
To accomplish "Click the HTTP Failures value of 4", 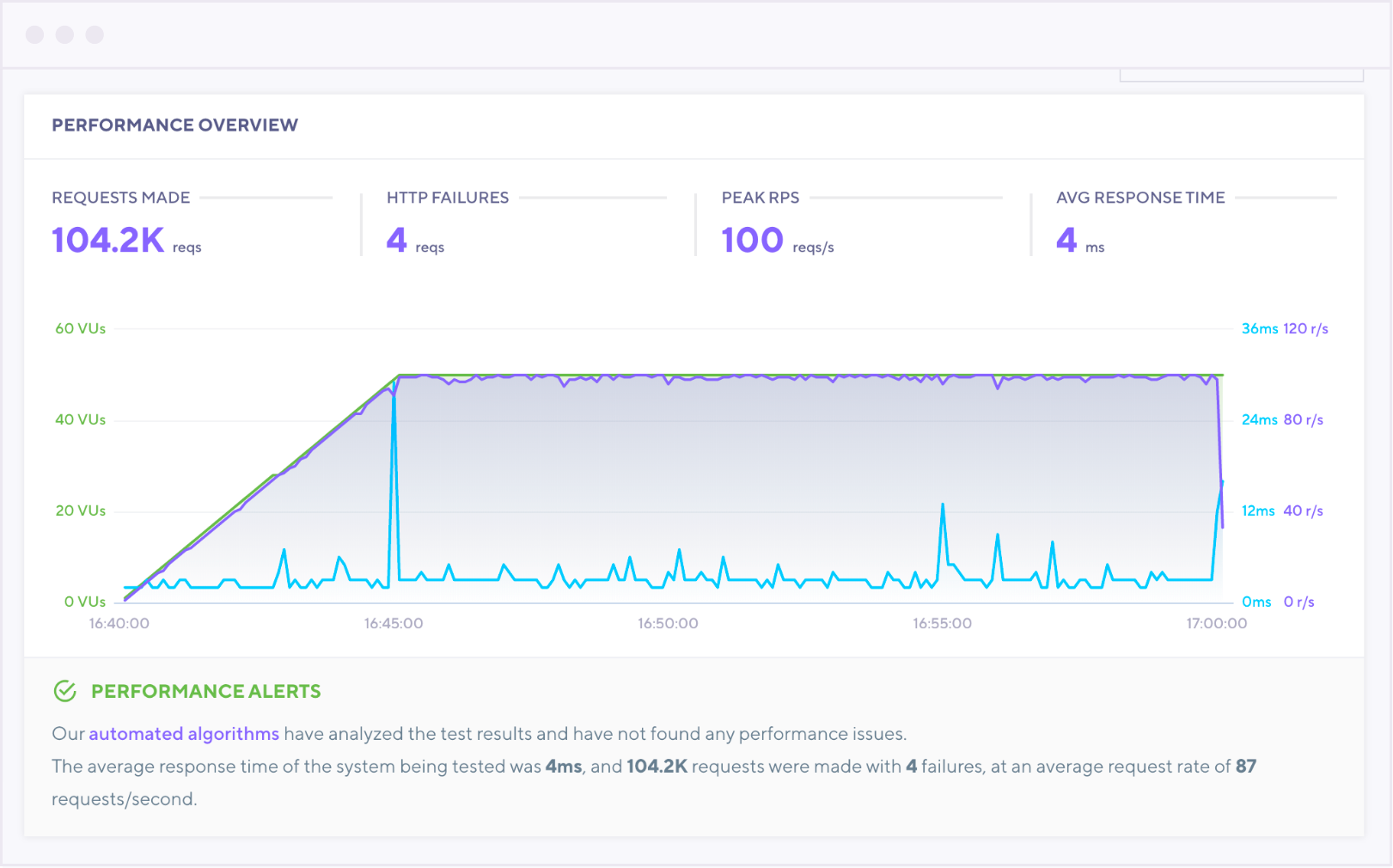I will coord(396,241).
